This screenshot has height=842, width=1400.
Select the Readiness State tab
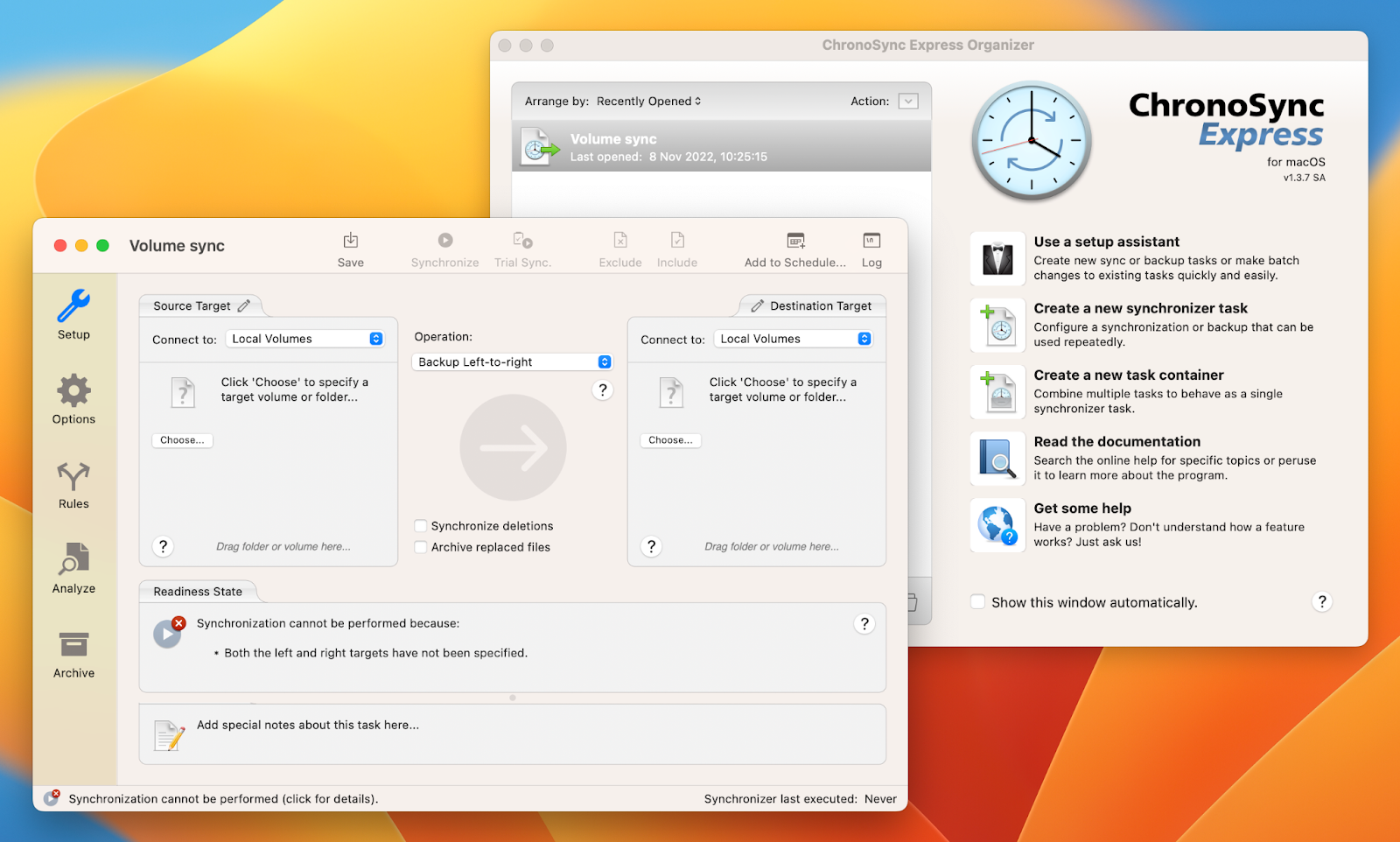pyautogui.click(x=198, y=592)
